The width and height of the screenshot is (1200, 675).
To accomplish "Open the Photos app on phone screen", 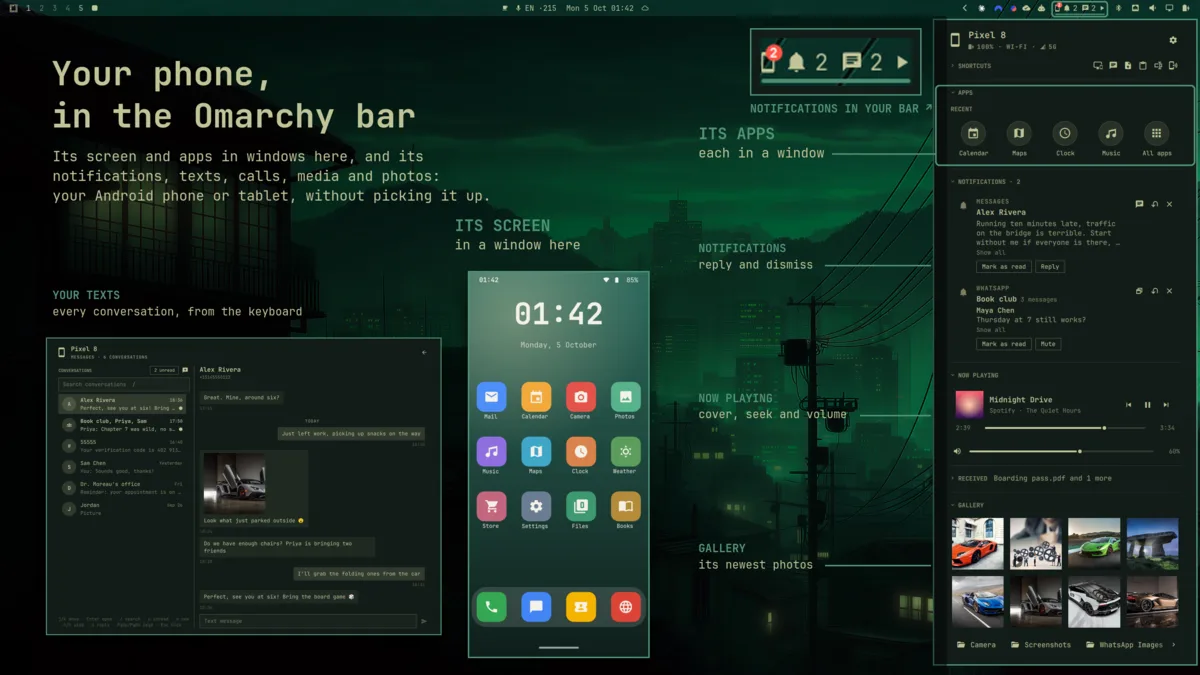I will tap(625, 397).
